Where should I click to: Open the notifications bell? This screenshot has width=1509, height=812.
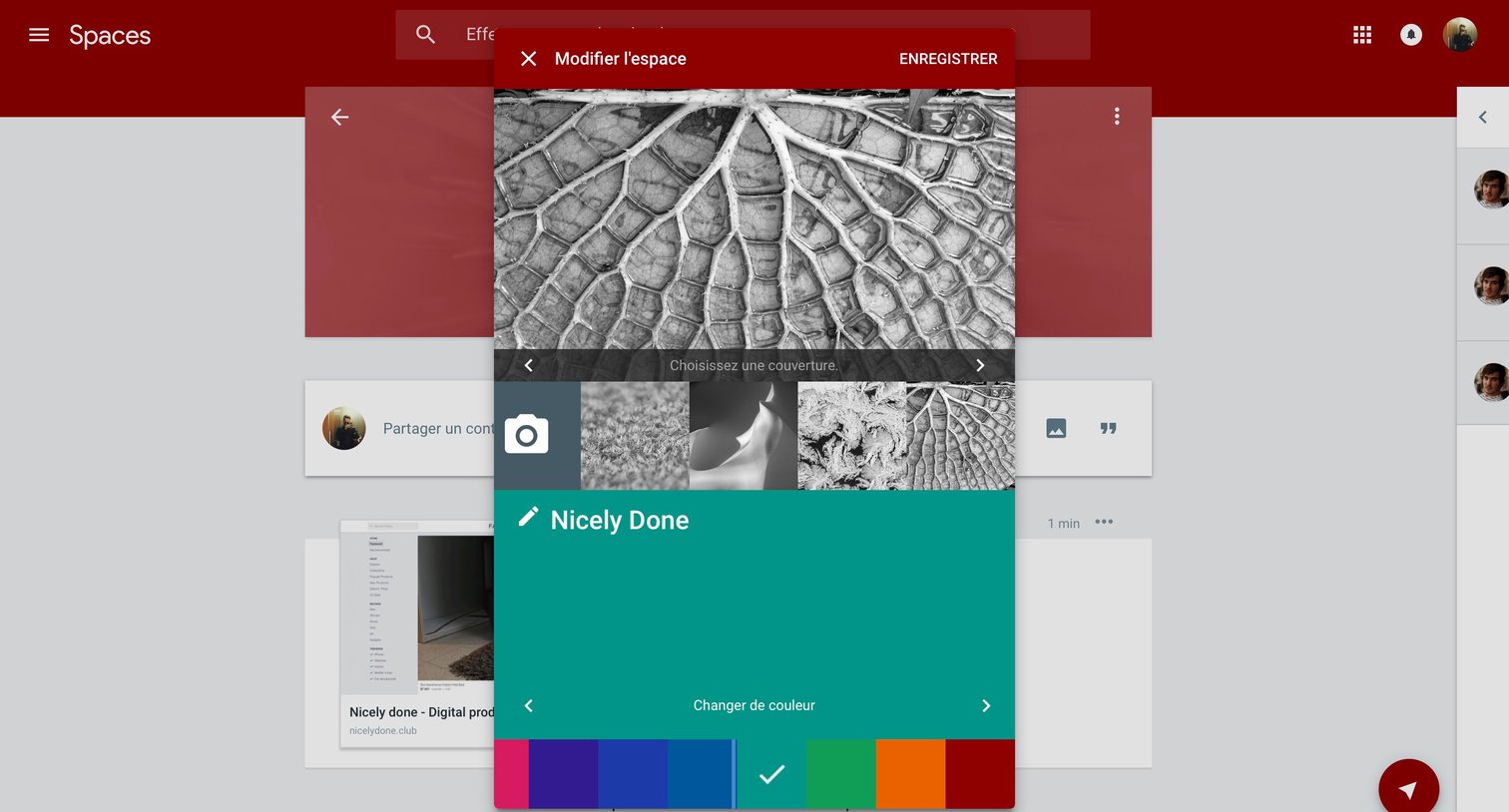(x=1411, y=35)
